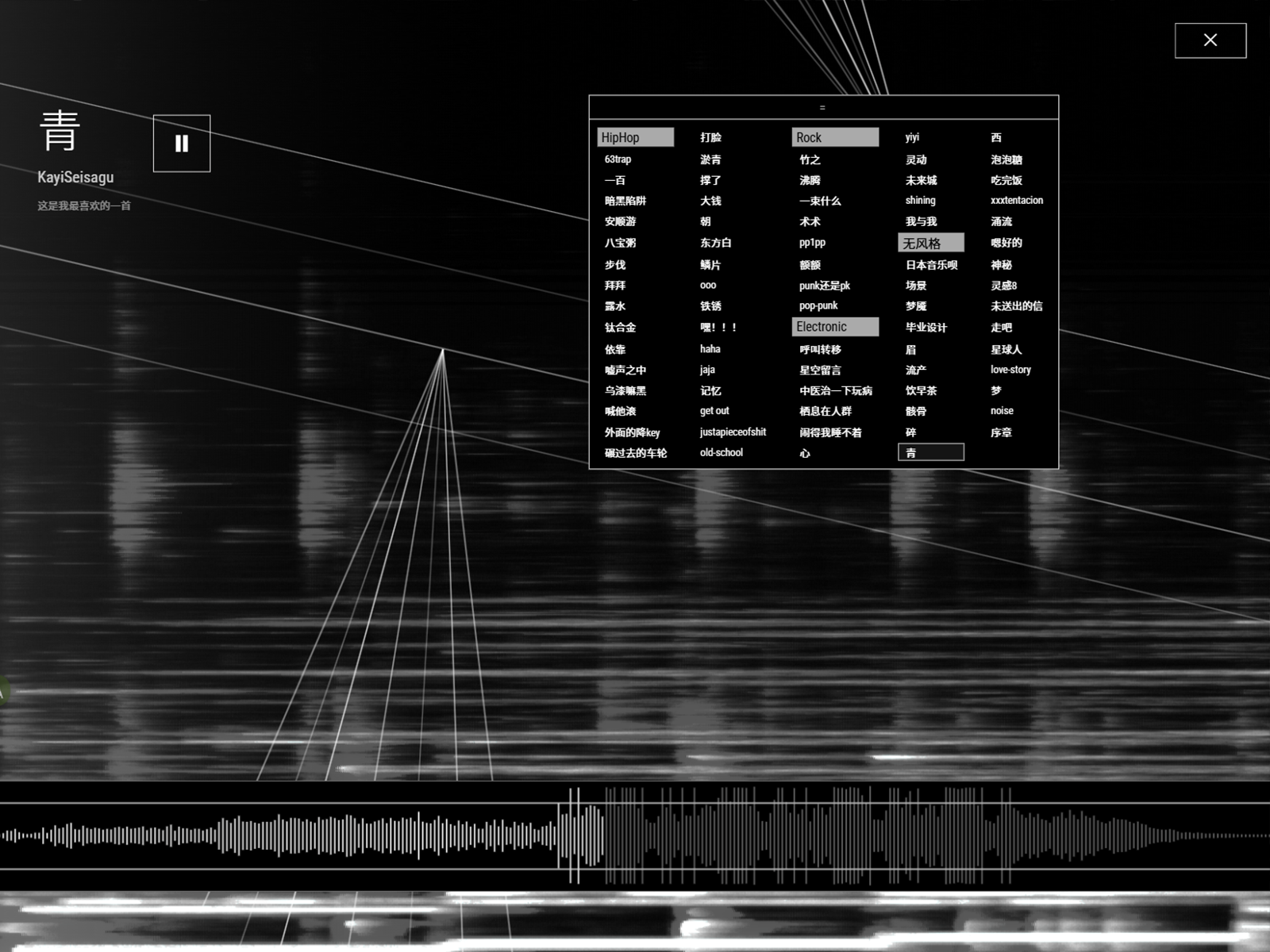Click the currently selected 青 entry
This screenshot has height=952, width=1270.
coord(931,451)
